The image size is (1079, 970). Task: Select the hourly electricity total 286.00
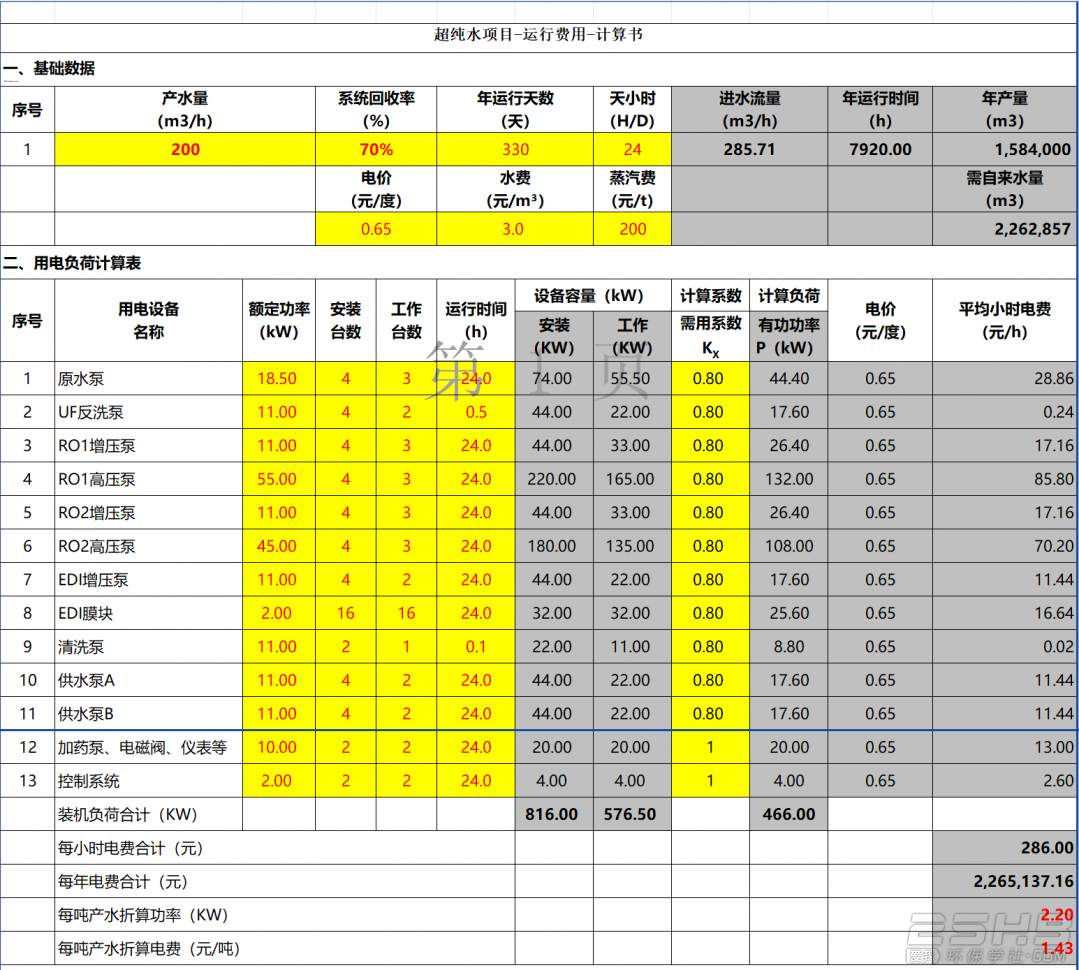pyautogui.click(x=1005, y=848)
